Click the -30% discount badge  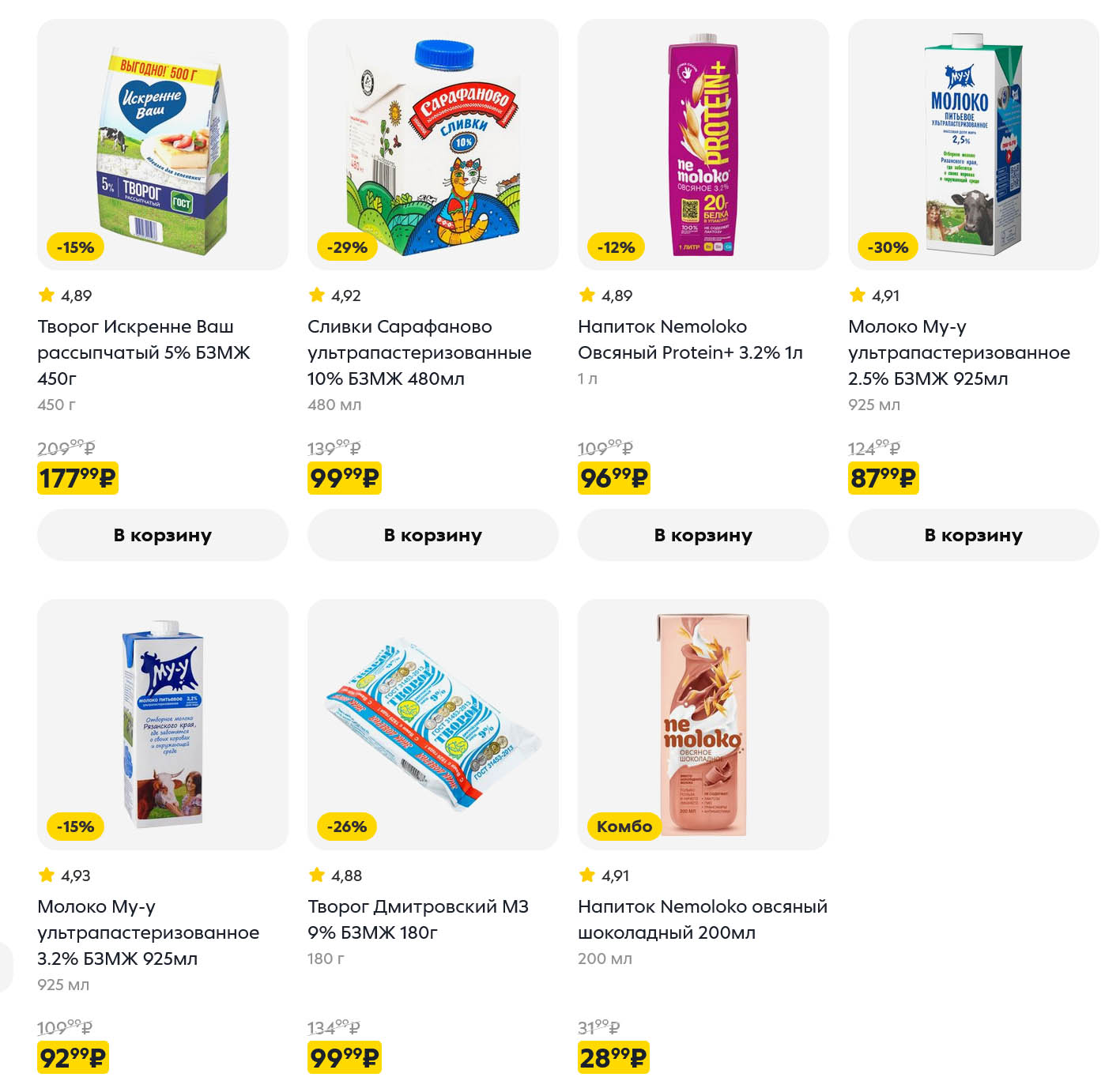(x=887, y=247)
